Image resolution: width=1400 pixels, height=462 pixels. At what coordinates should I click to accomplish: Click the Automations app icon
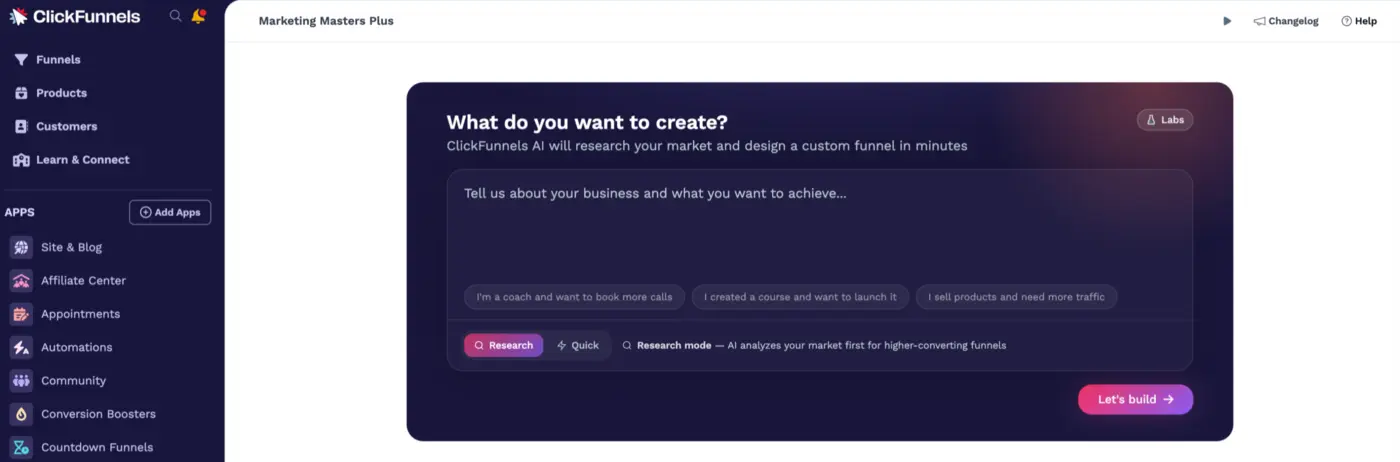(x=21, y=347)
